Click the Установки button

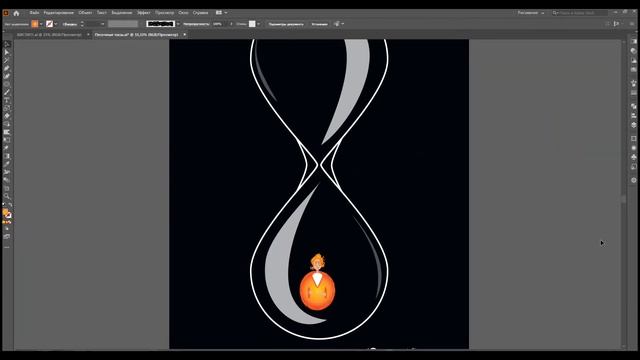320,24
